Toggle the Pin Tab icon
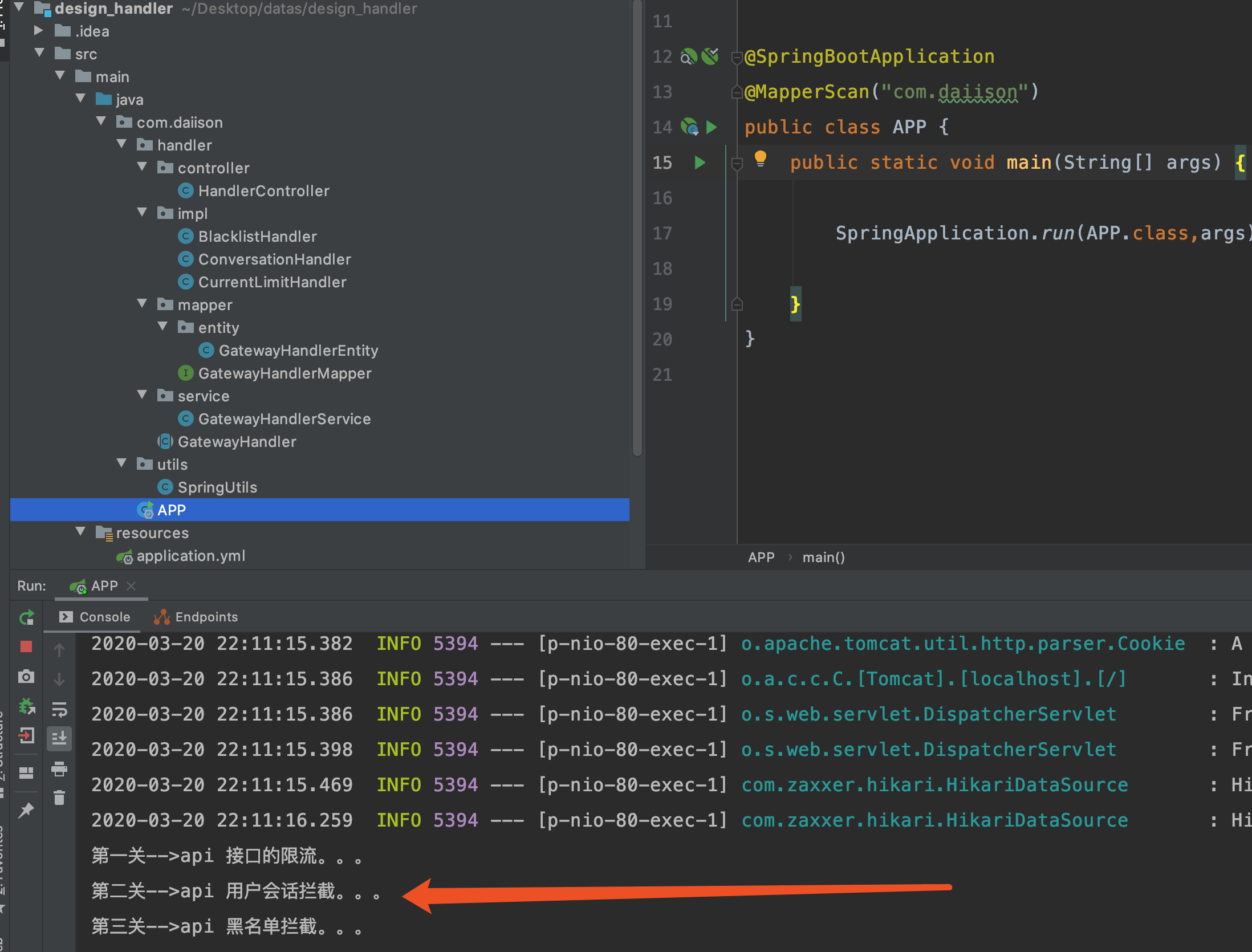1252x952 pixels. coord(26,810)
